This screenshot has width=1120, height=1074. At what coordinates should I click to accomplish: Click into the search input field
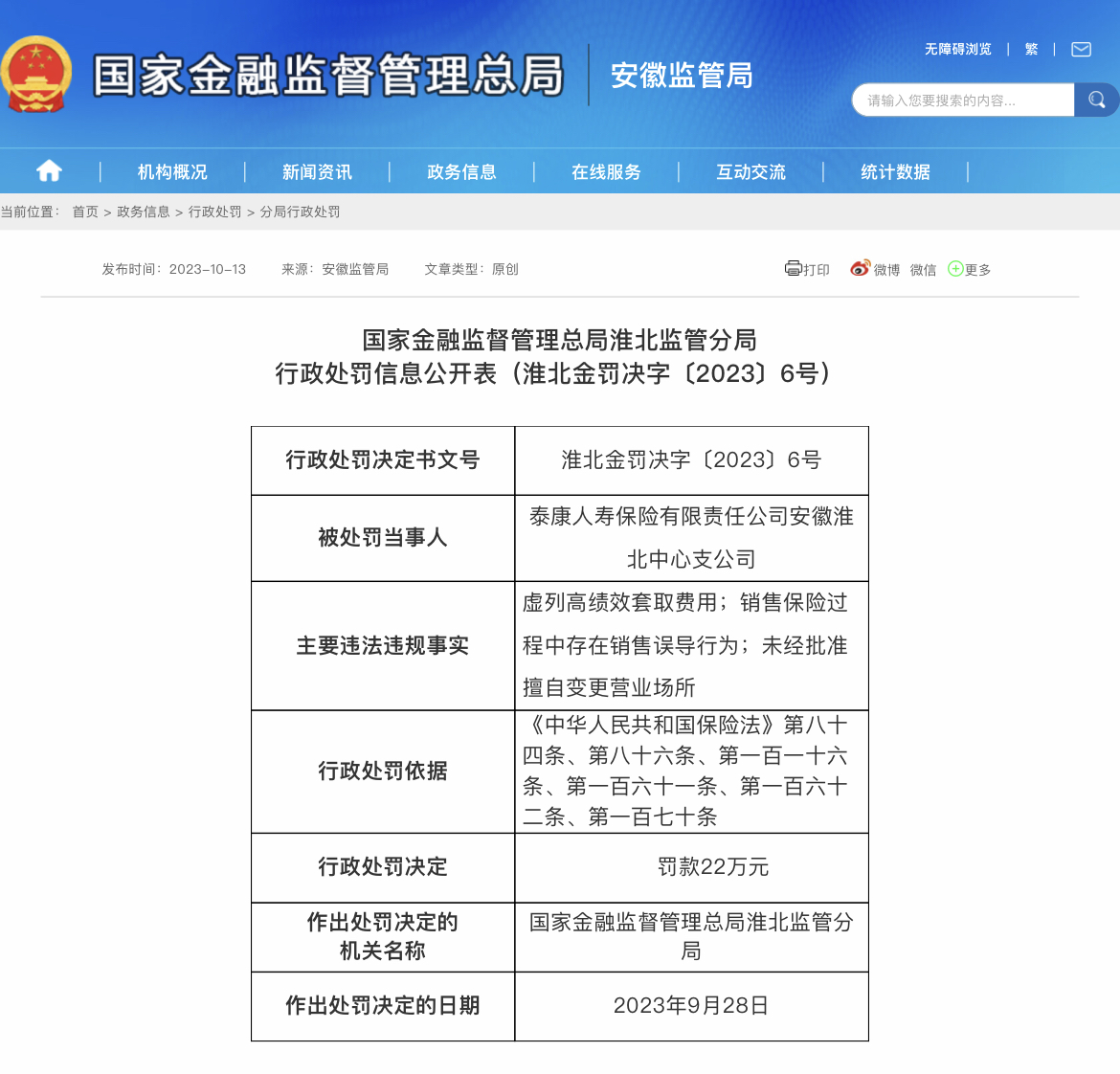pyautogui.click(x=964, y=100)
